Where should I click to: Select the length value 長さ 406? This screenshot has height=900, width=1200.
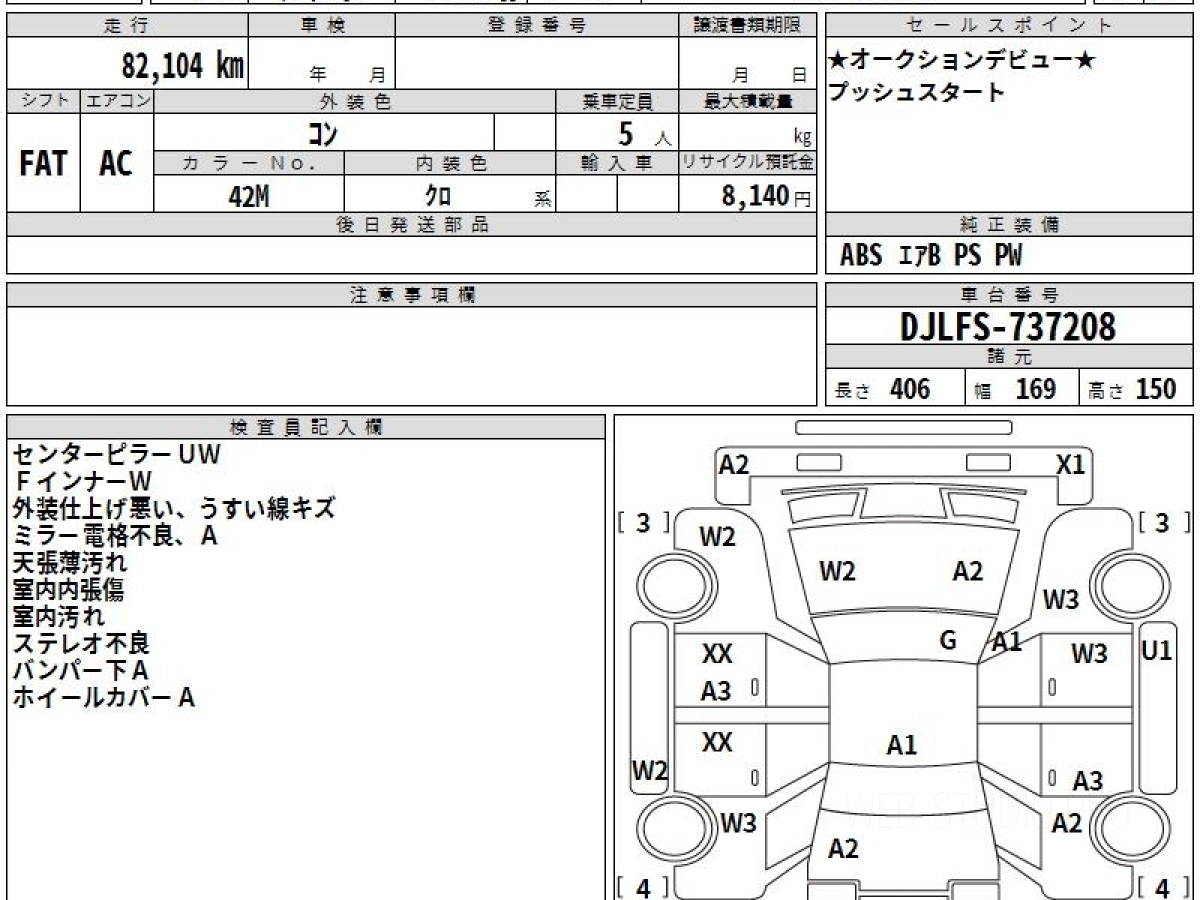pyautogui.click(x=882, y=389)
